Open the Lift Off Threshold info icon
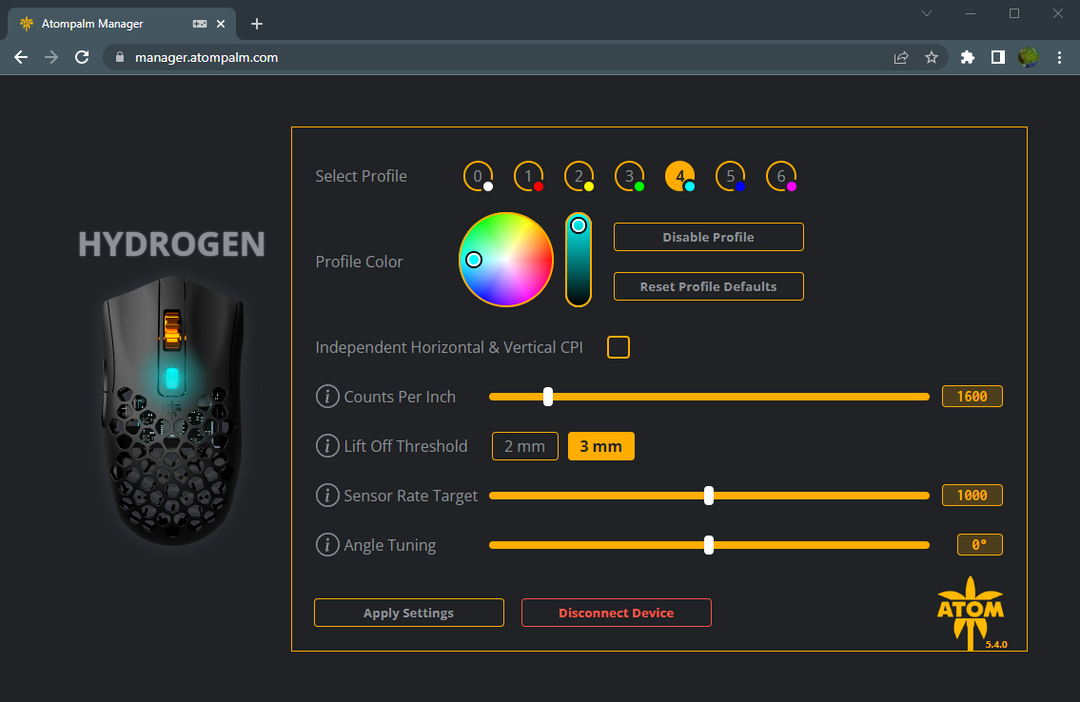The width and height of the screenshot is (1080, 702). click(x=327, y=446)
